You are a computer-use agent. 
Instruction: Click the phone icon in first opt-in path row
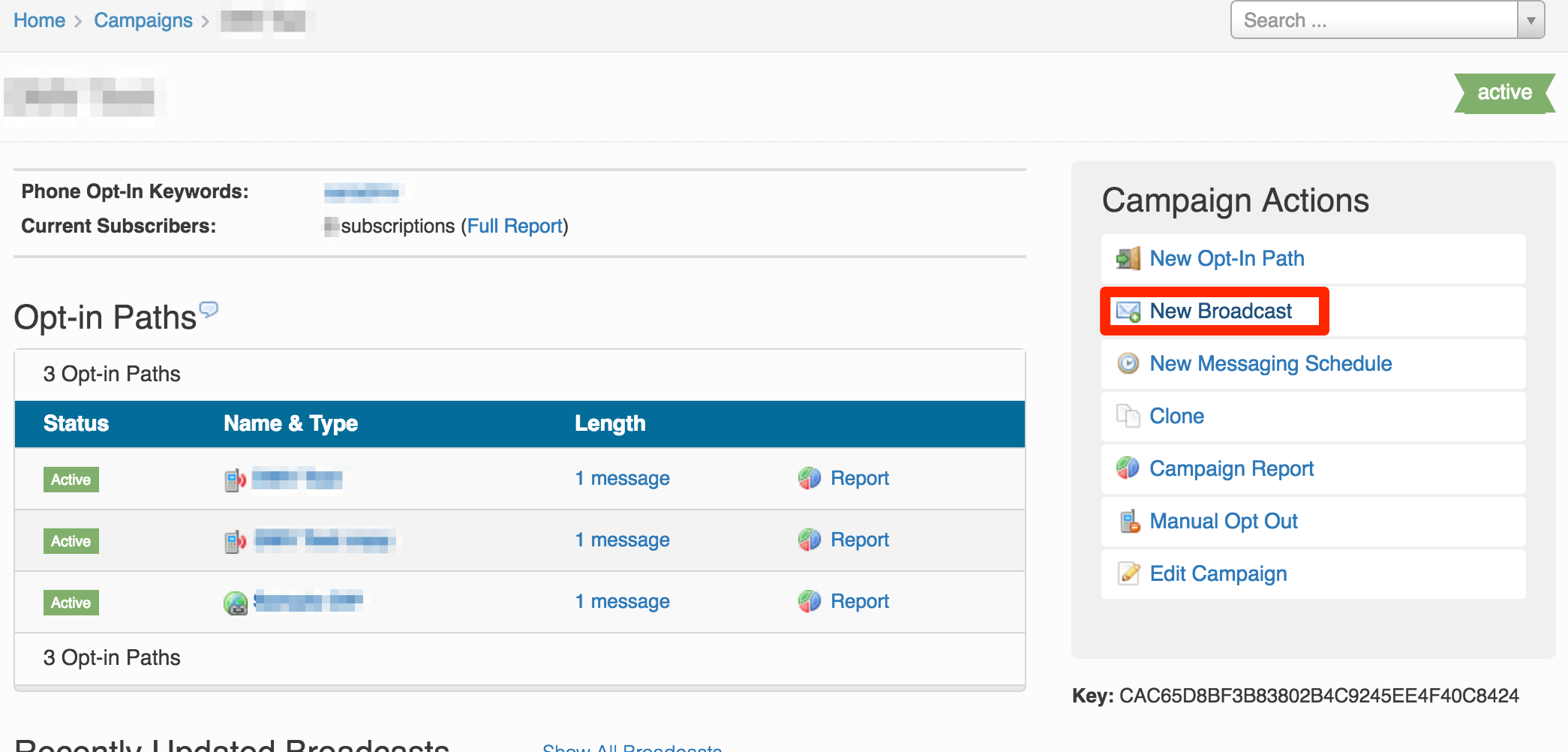tap(236, 480)
